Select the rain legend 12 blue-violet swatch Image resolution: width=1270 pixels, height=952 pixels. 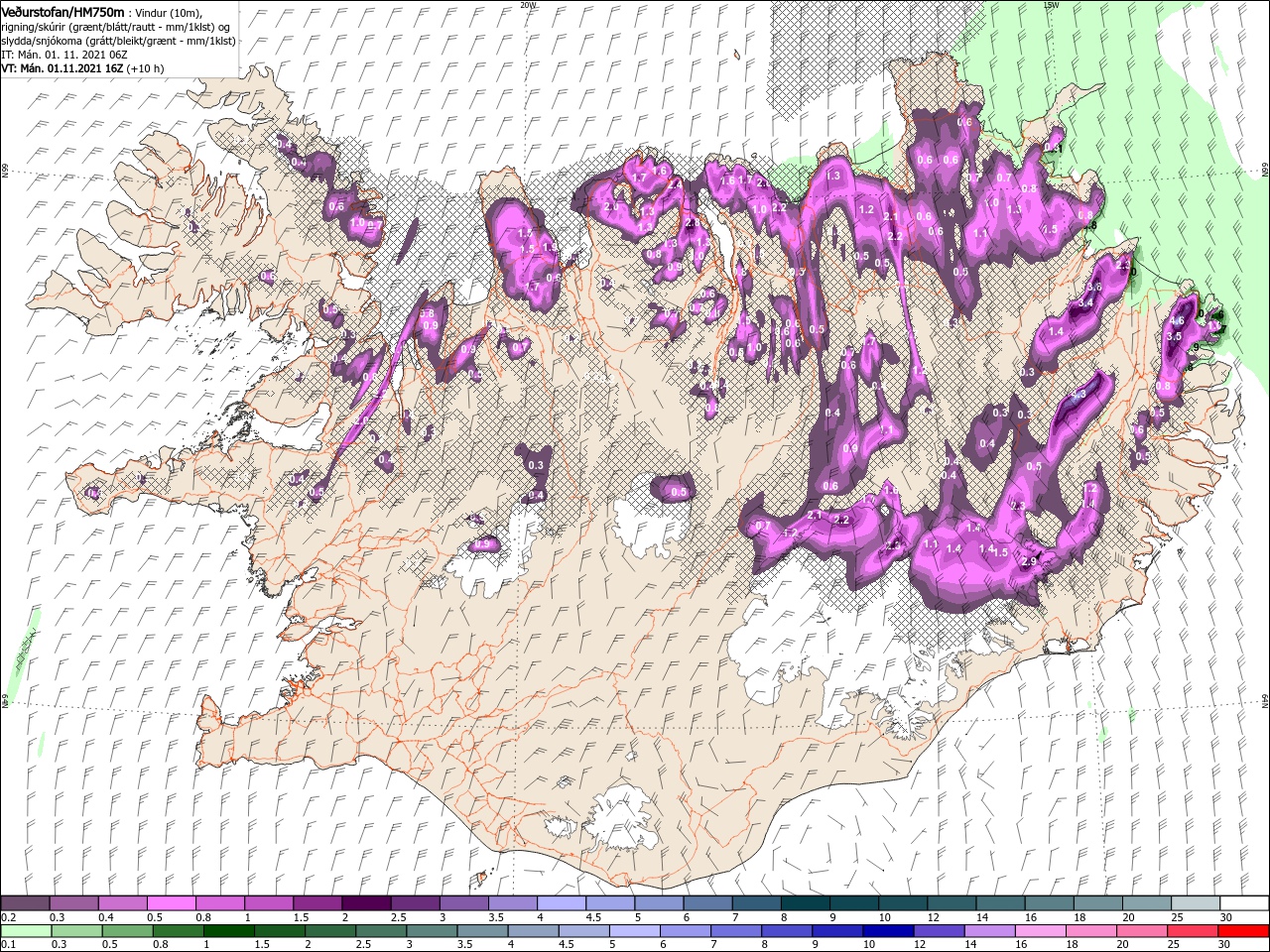940,930
